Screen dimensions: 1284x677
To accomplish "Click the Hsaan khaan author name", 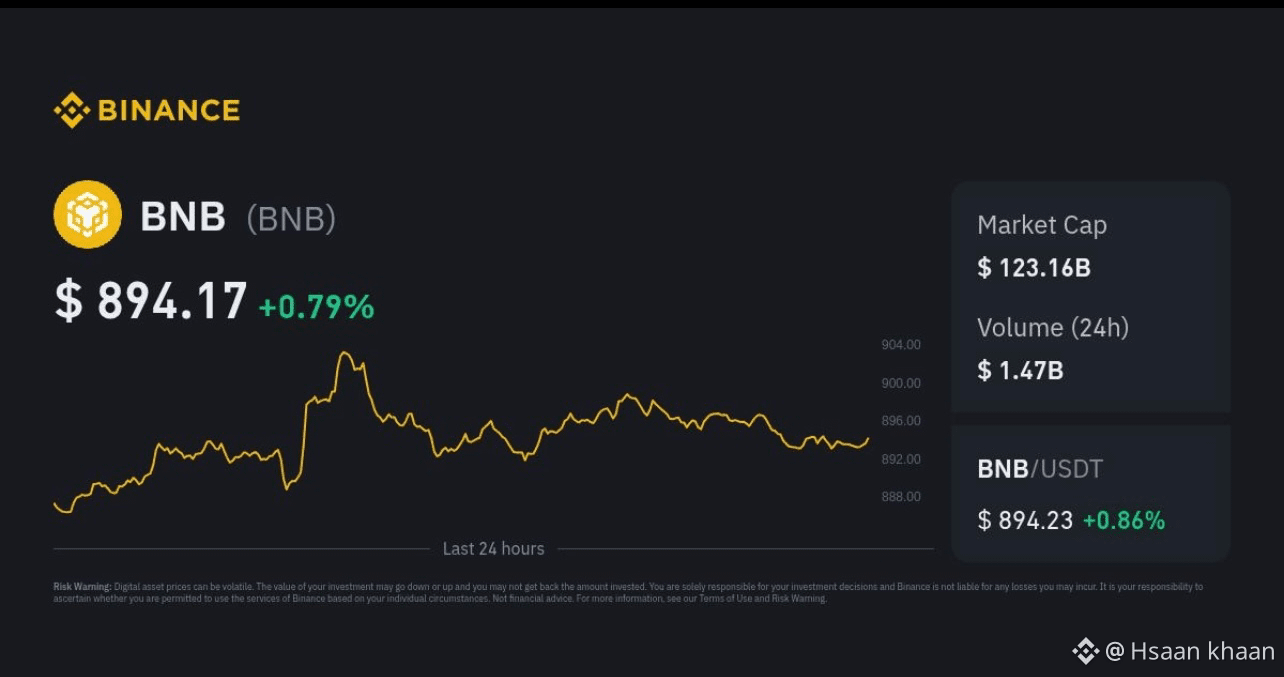I will [x=1203, y=652].
